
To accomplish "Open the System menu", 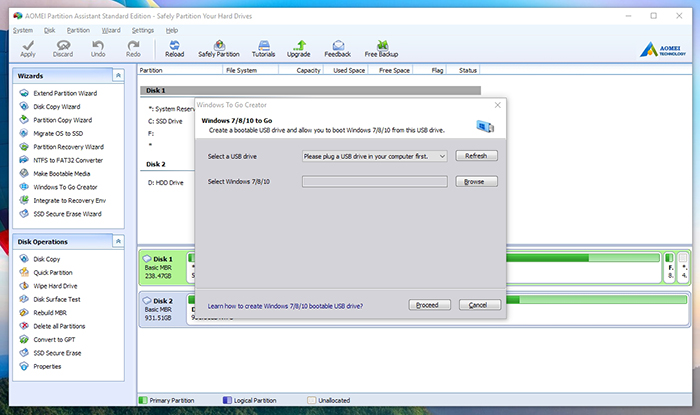I will tap(23, 30).
